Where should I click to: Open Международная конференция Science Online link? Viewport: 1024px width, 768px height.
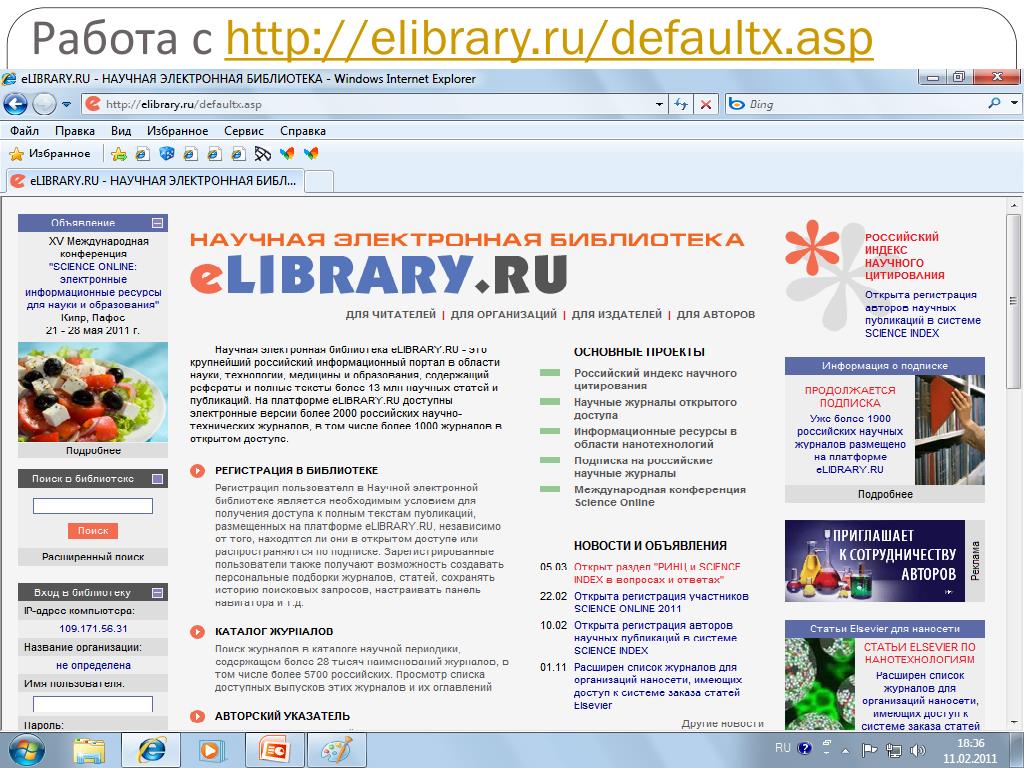tap(660, 496)
